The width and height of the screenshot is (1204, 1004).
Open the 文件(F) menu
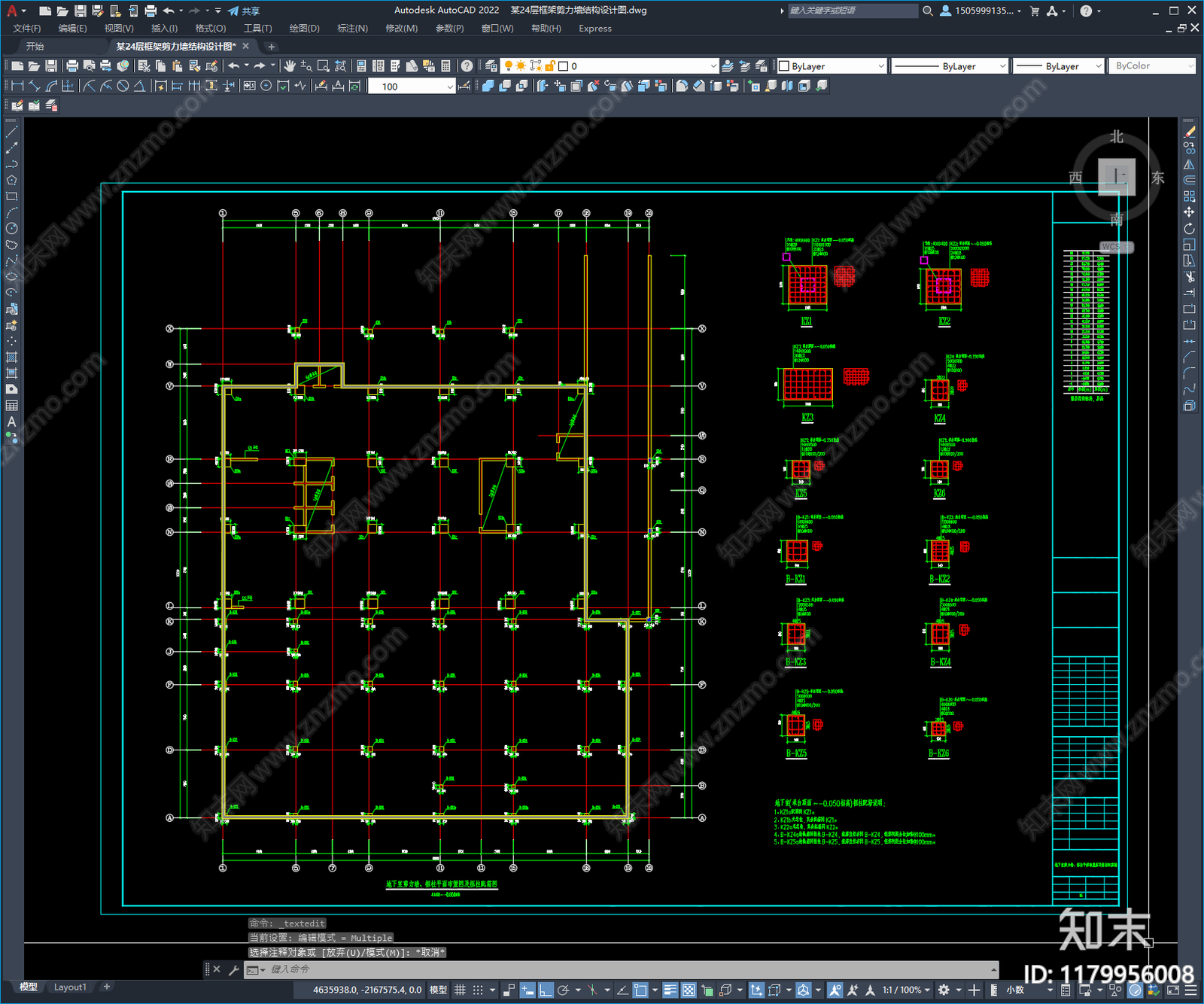pos(27,29)
